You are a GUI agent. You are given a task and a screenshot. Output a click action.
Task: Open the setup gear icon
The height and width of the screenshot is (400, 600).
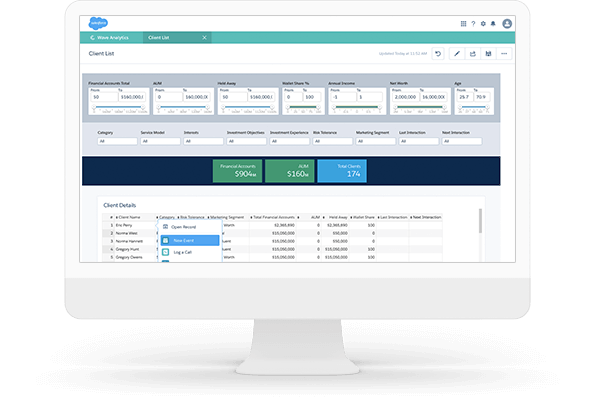483,23
